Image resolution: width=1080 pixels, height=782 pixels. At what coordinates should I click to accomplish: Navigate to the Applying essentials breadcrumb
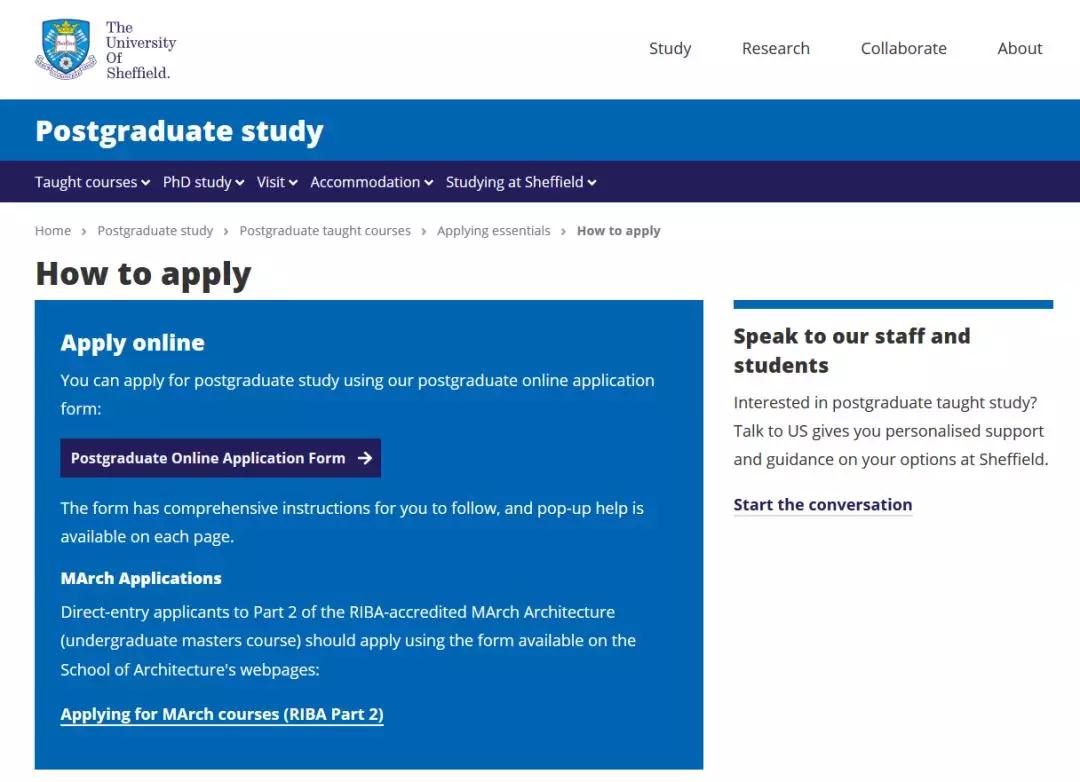[x=494, y=231]
